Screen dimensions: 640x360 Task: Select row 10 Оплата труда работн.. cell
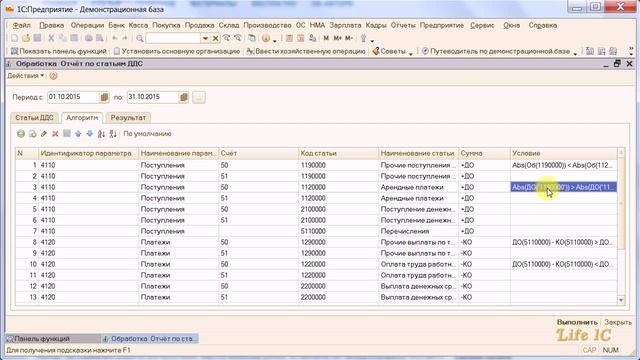418,264
